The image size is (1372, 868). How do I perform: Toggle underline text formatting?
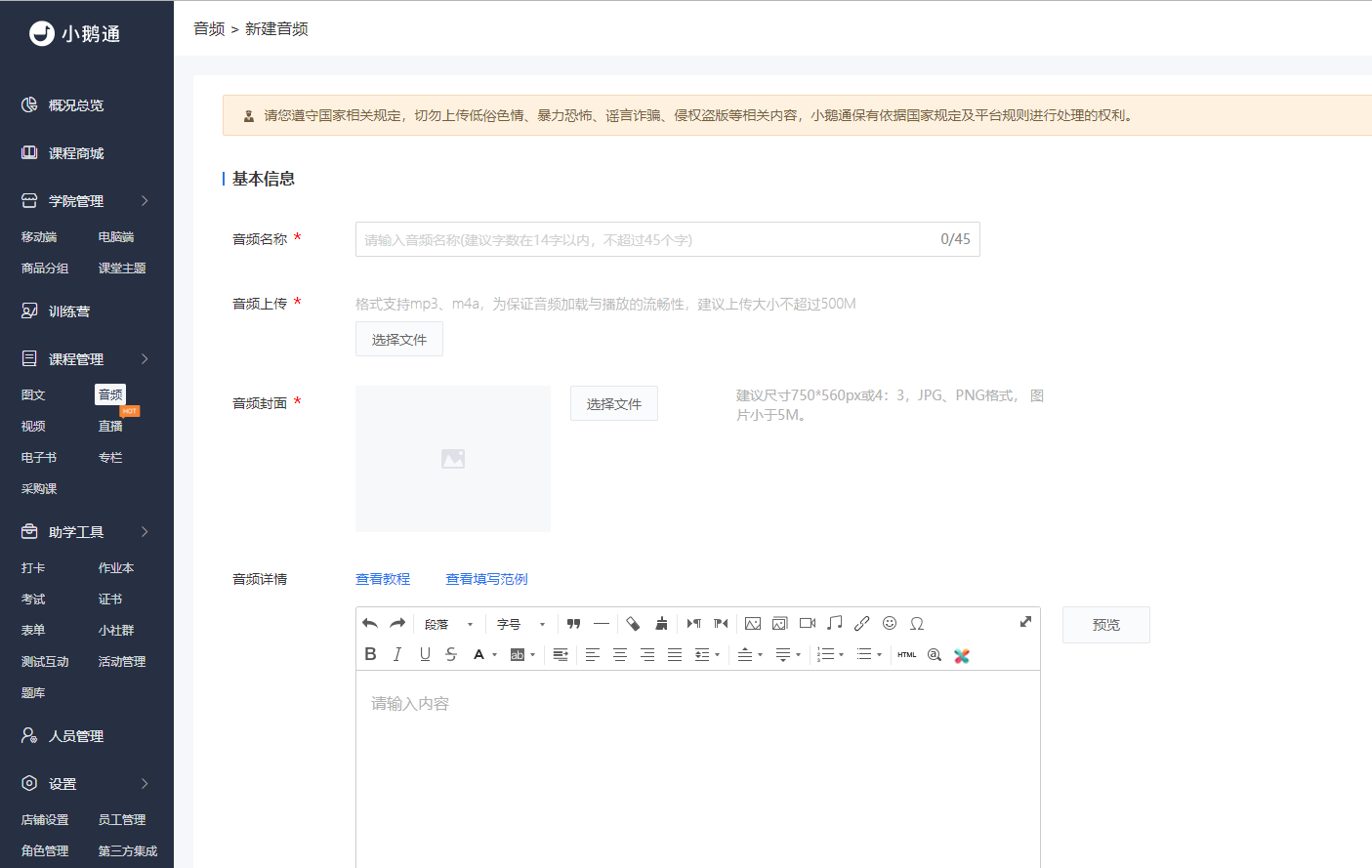[425, 654]
